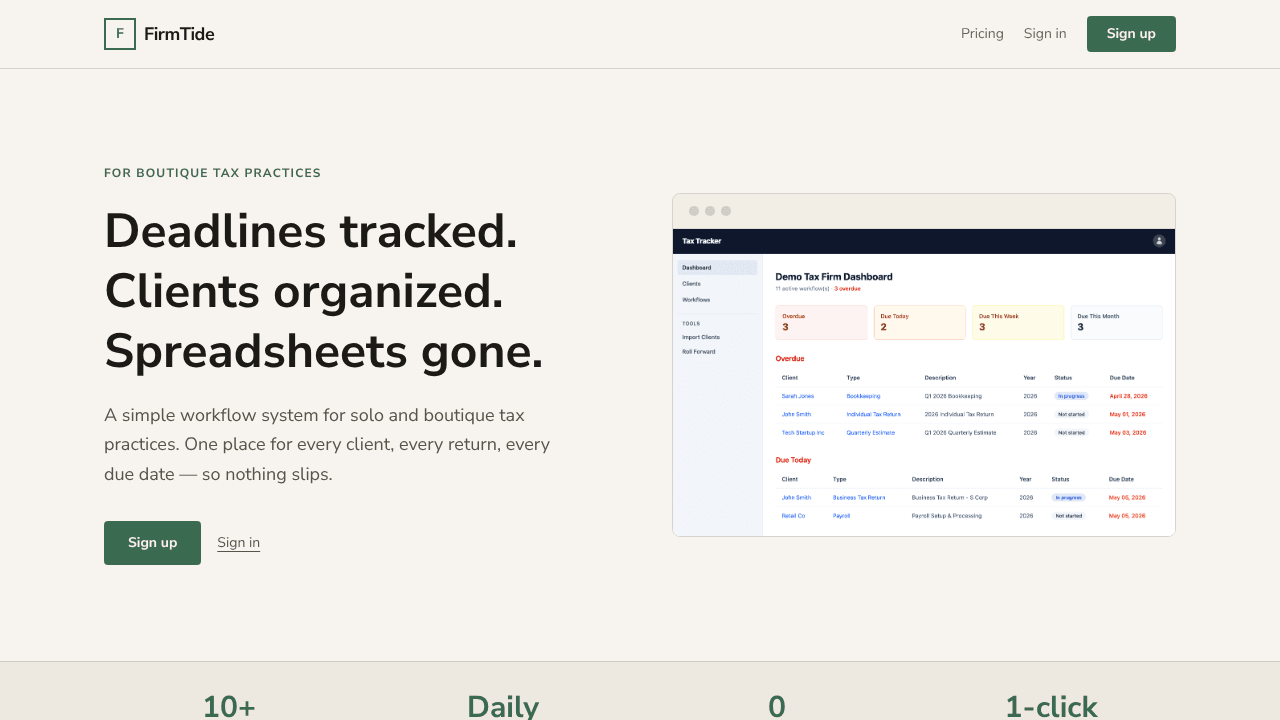Follow the underlined Sign in link
This screenshot has width=1280, height=720.
point(238,543)
